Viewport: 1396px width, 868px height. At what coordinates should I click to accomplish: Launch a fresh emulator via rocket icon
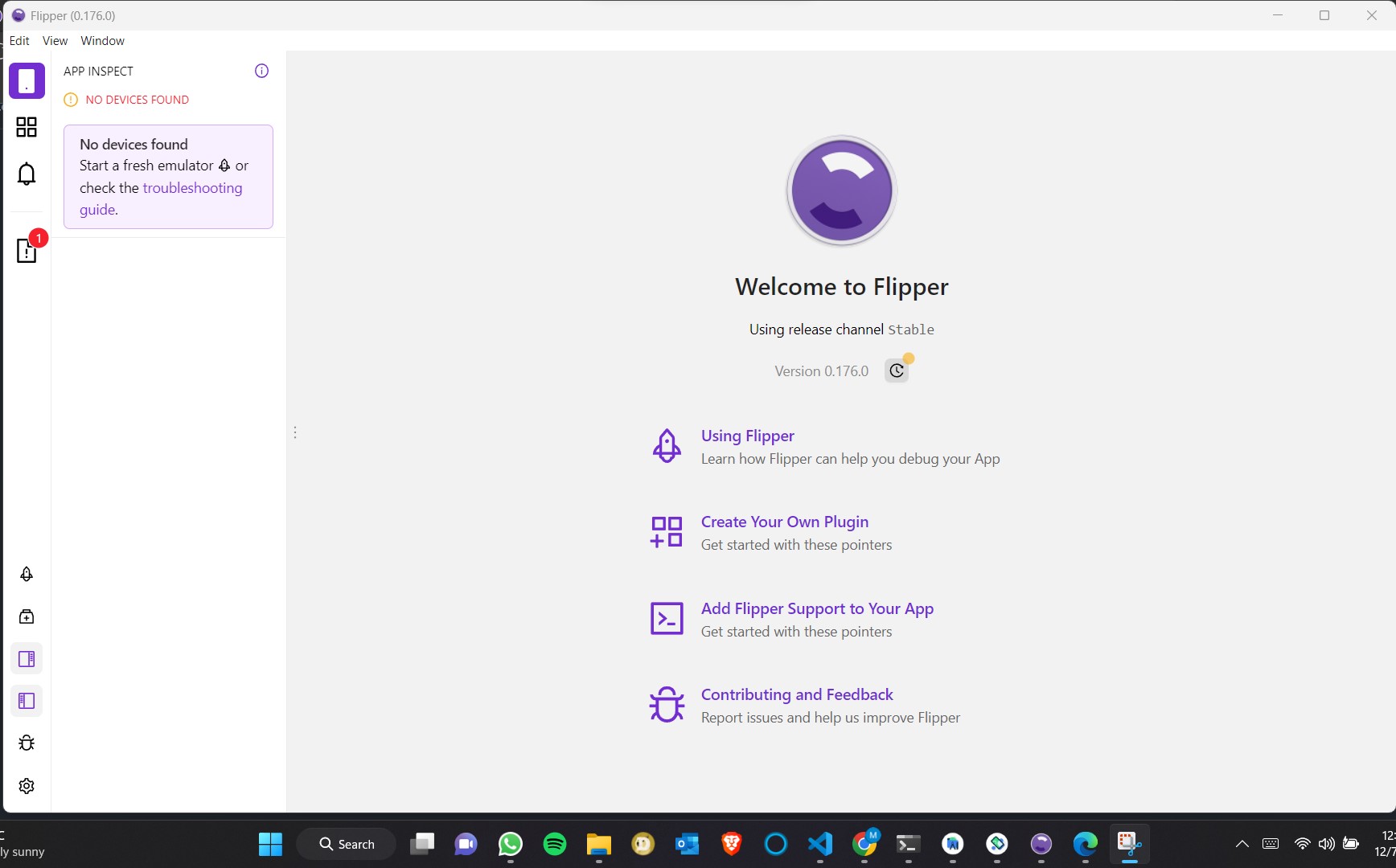point(27,574)
